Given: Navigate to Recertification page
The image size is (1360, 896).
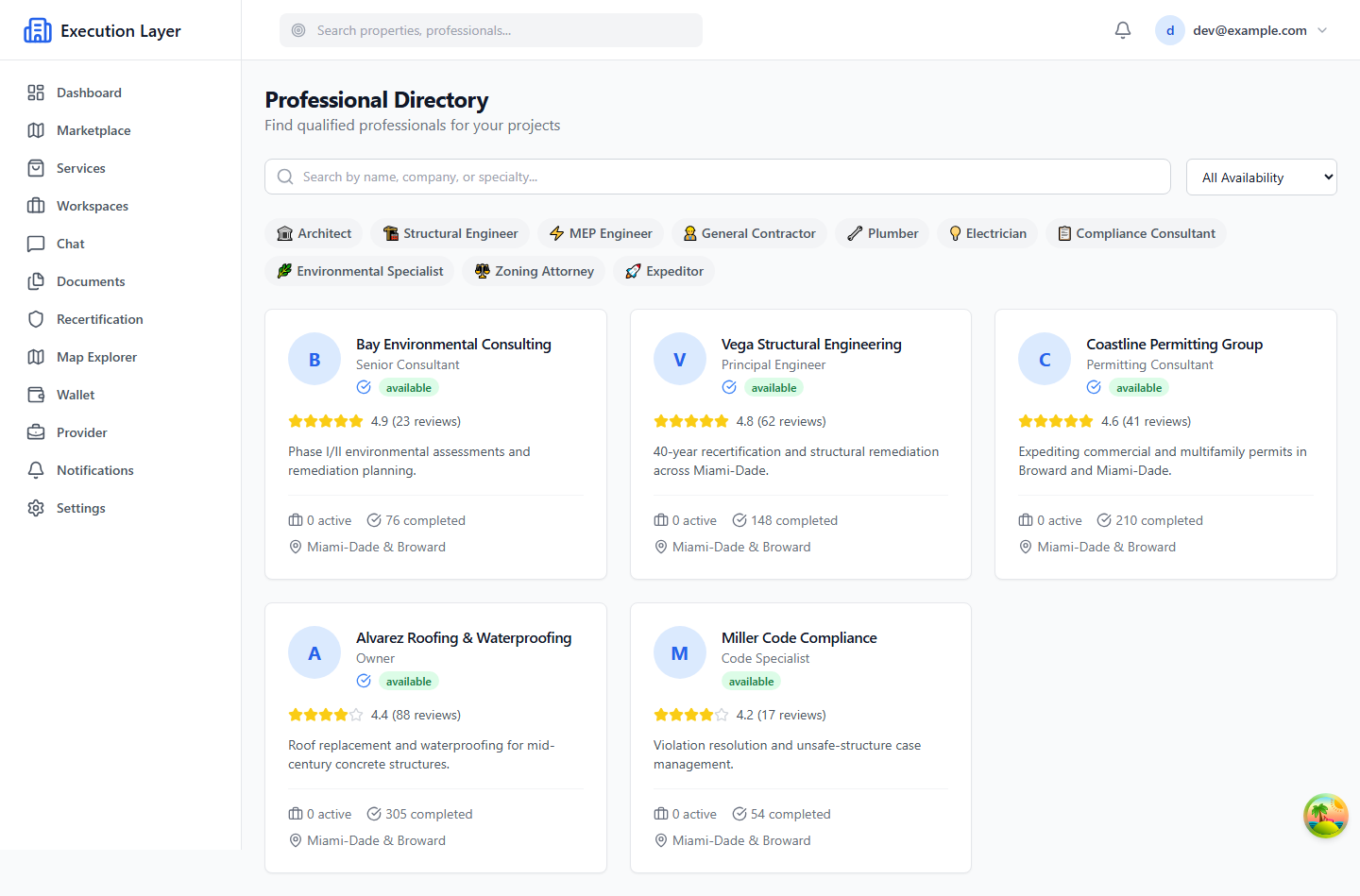Looking at the screenshot, I should coord(121,319).
